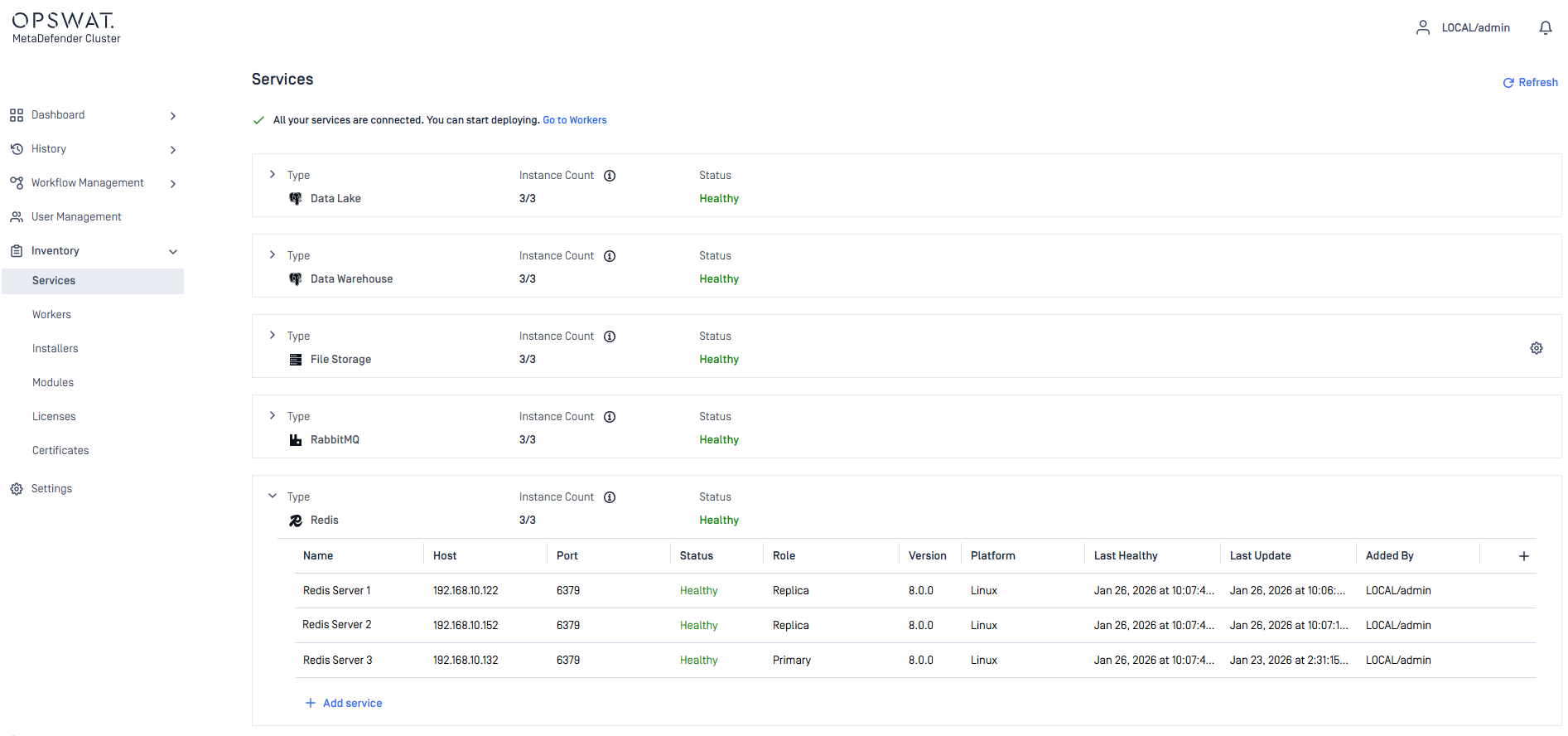This screenshot has height=736, width=1568.
Task: Click the OPSWAT MetaDefender Cluster logo
Action: coord(66,27)
